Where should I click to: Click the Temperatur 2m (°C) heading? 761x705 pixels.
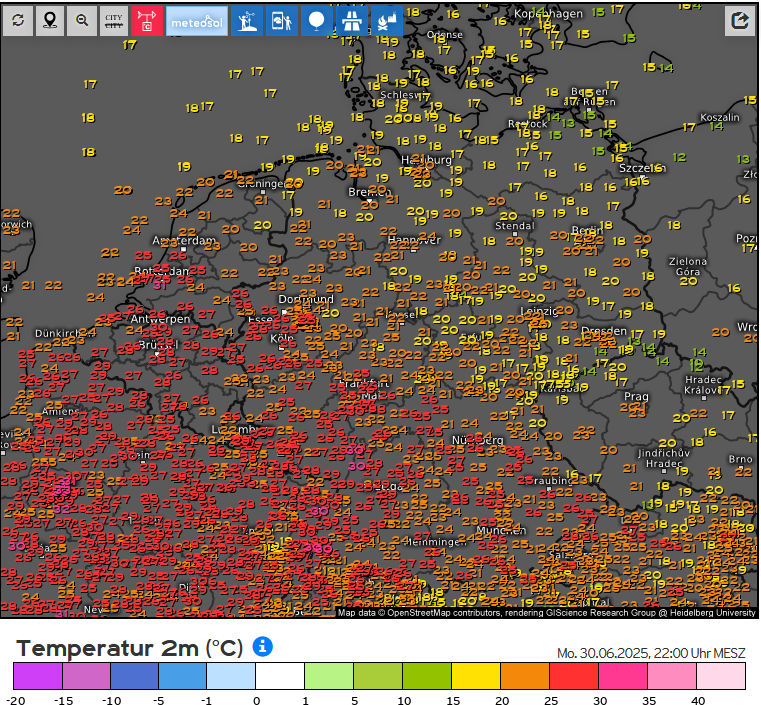pos(130,648)
